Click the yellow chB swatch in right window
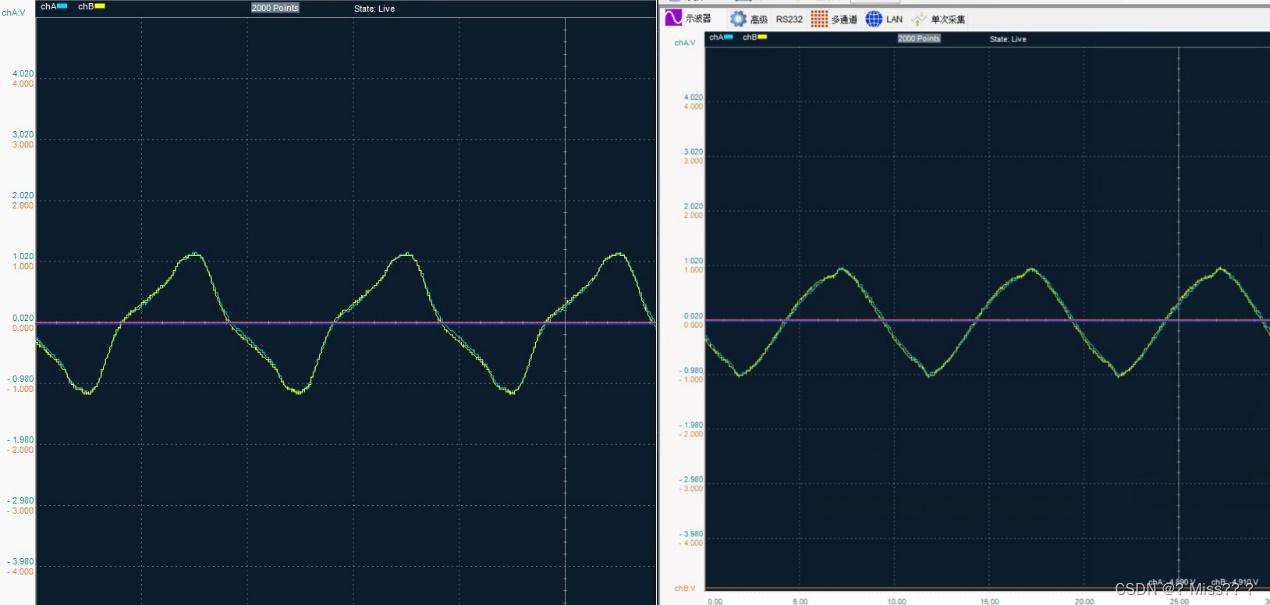This screenshot has width=1270, height=605. coord(762,37)
